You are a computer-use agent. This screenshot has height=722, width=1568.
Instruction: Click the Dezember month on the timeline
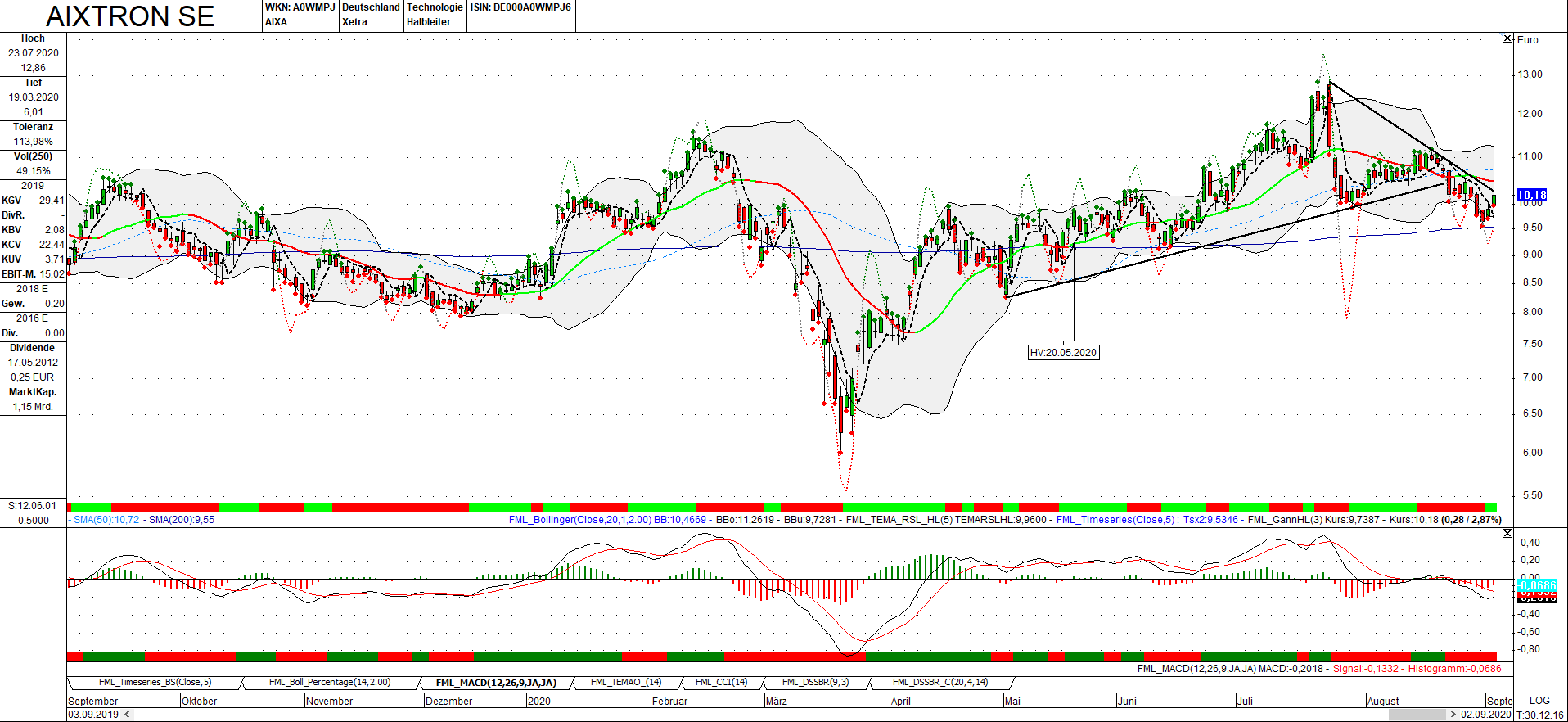[x=449, y=702]
